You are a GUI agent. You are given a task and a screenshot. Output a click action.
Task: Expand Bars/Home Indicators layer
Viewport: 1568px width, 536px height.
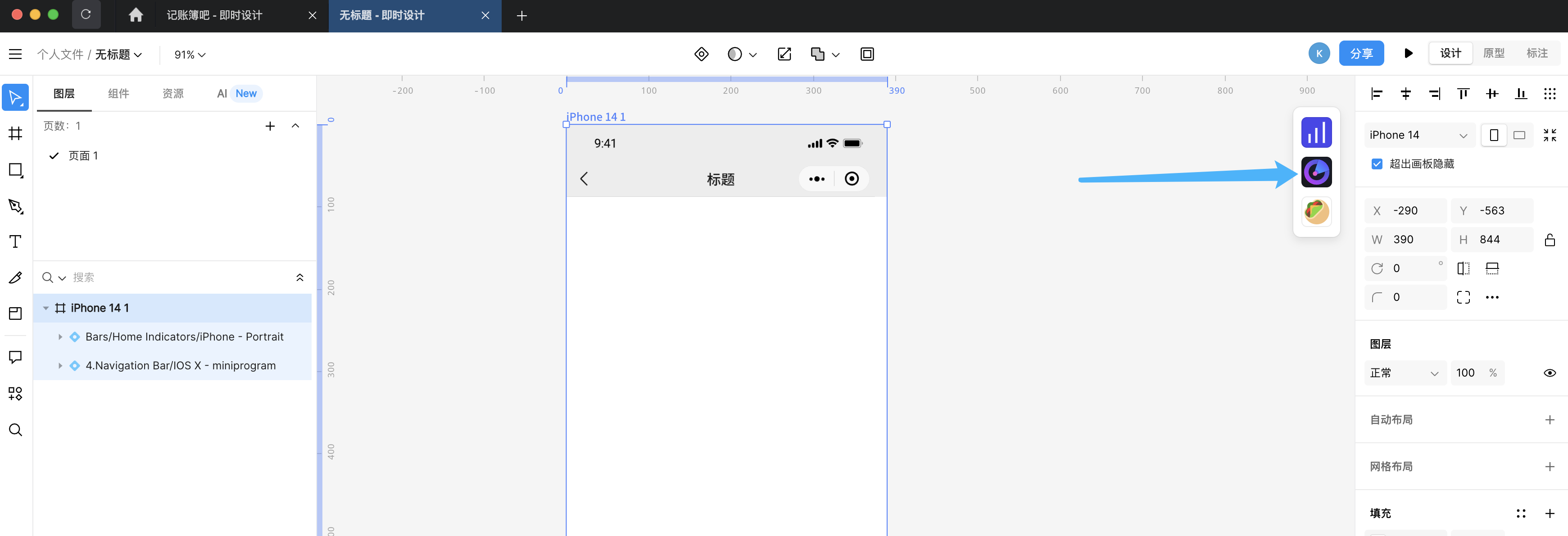tap(60, 337)
